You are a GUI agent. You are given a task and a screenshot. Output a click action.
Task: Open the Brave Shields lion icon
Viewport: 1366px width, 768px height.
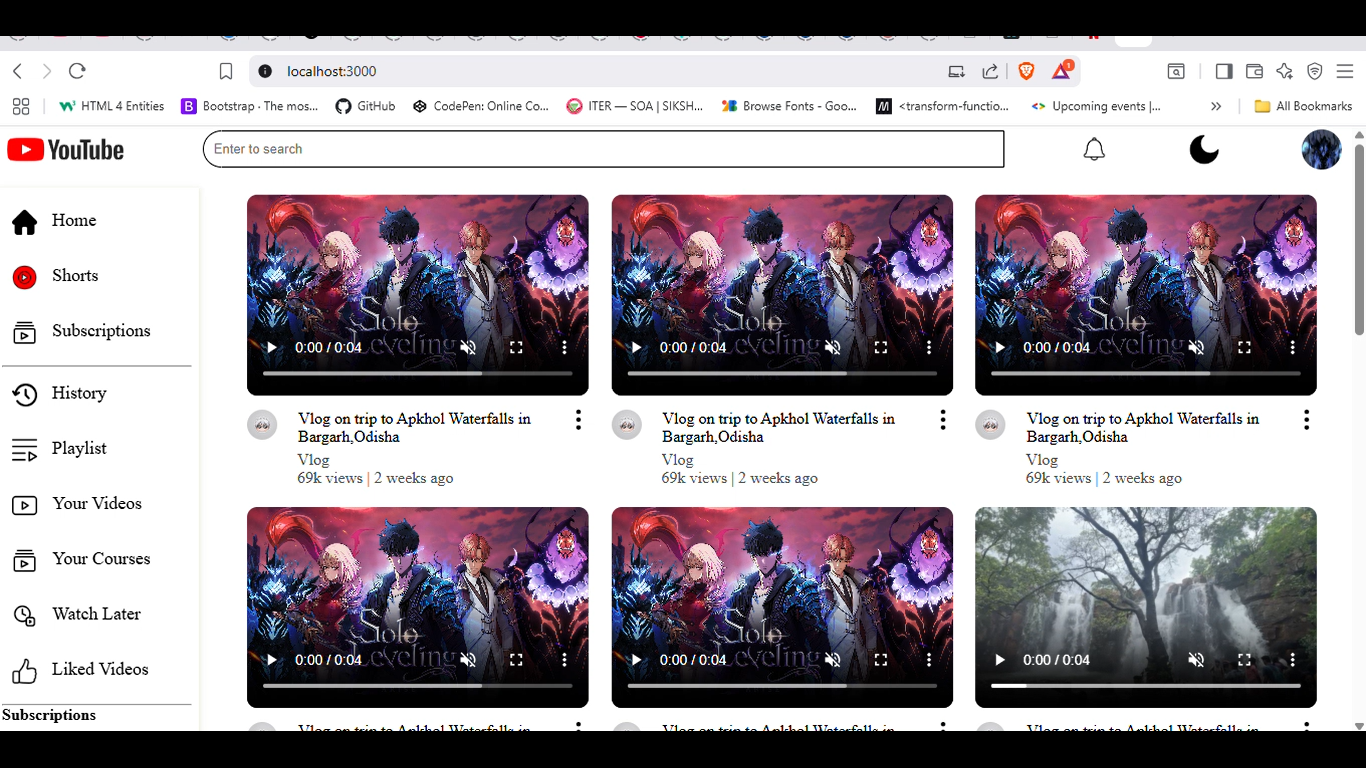coord(1026,71)
